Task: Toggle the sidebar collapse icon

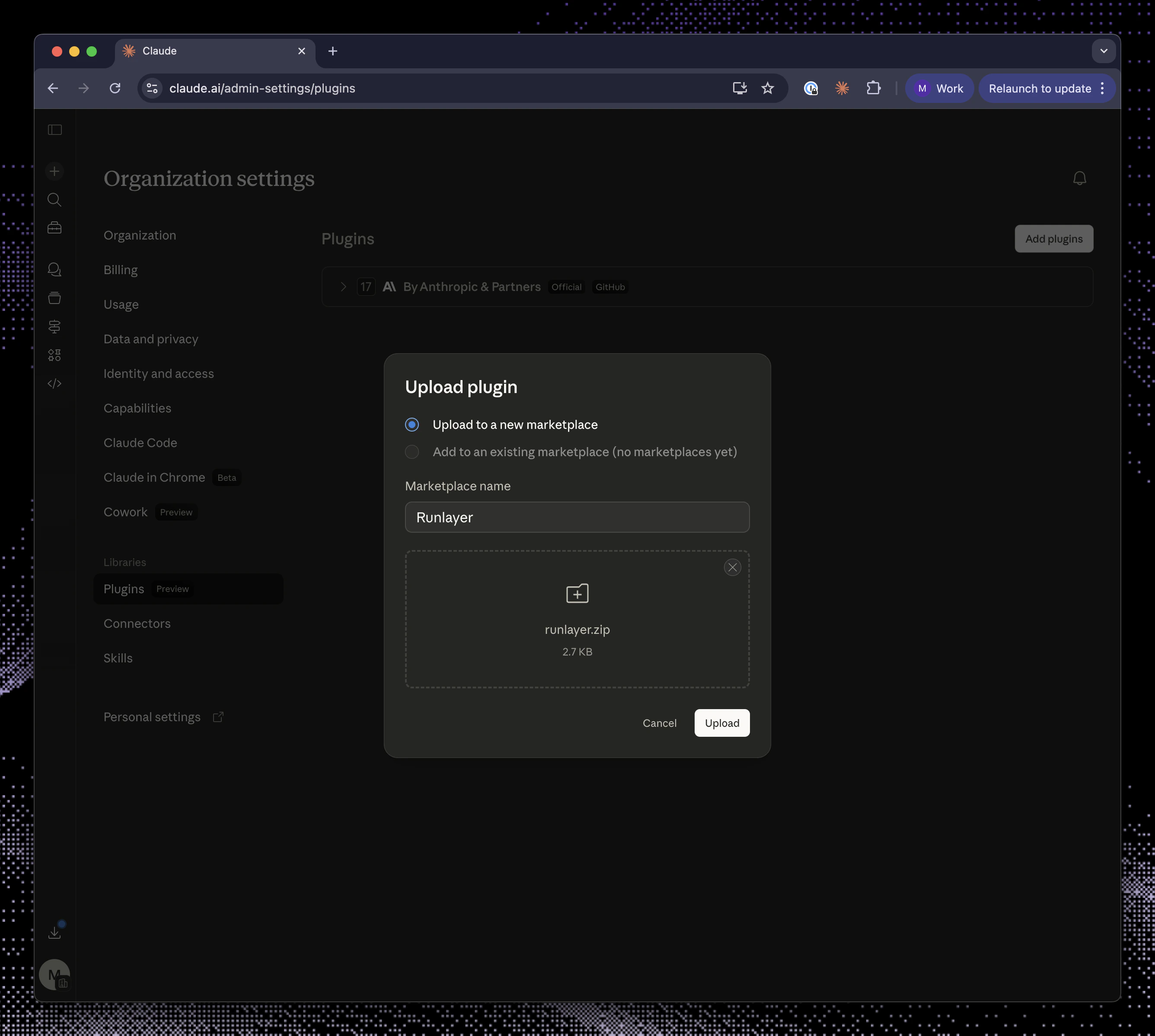Action: pyautogui.click(x=54, y=130)
